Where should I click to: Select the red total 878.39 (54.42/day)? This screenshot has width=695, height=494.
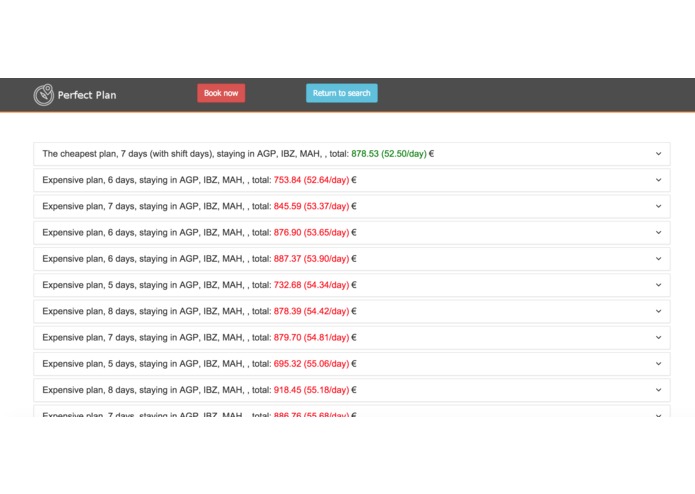pos(311,311)
